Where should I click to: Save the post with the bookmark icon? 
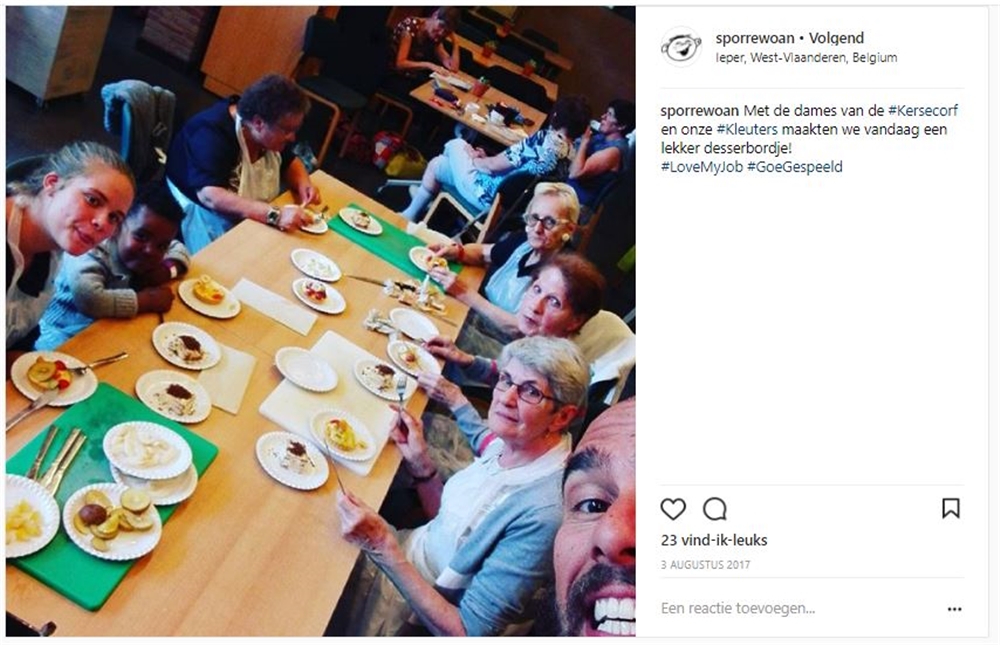[950, 508]
